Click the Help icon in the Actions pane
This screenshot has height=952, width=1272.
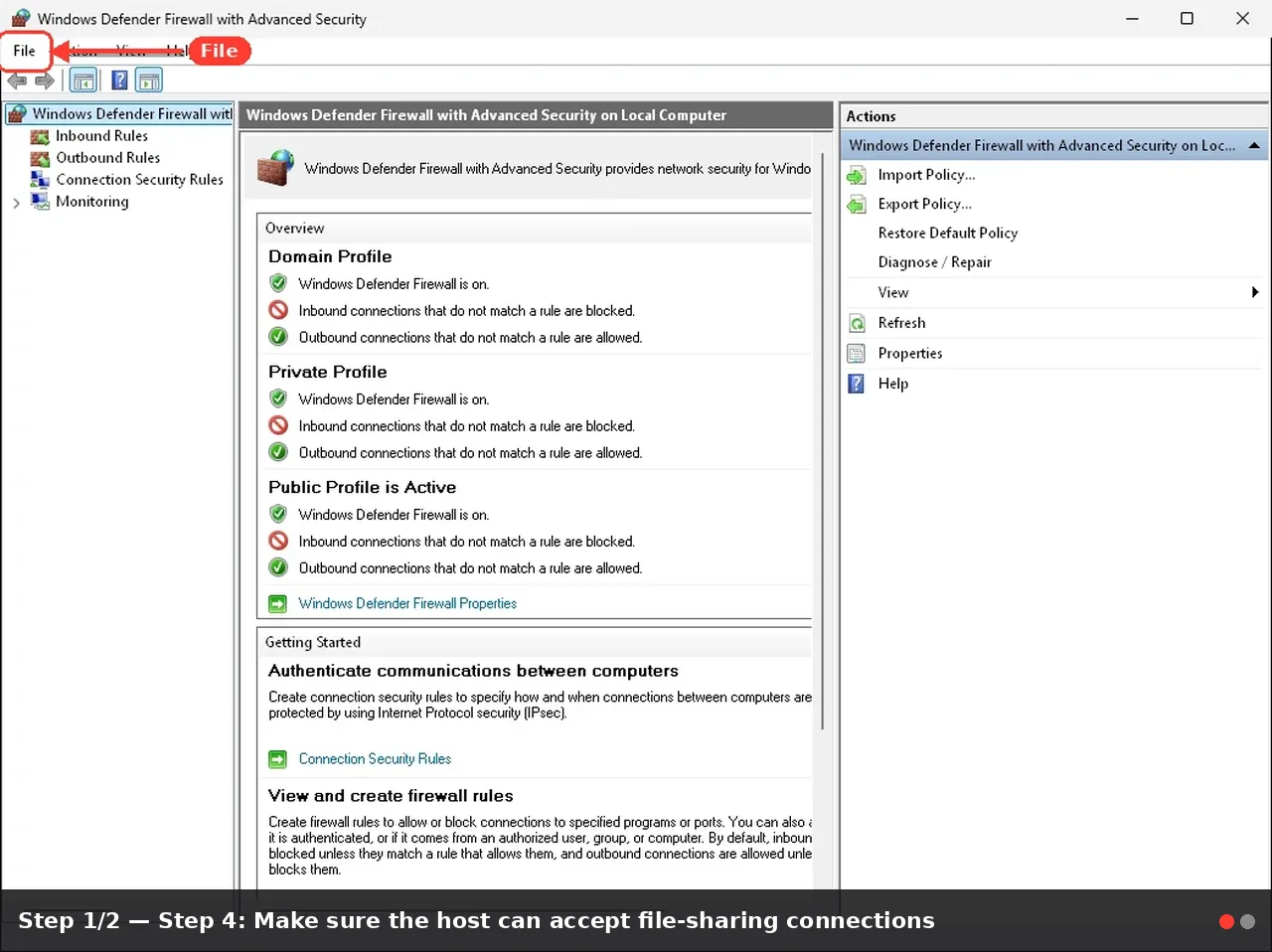pos(857,384)
